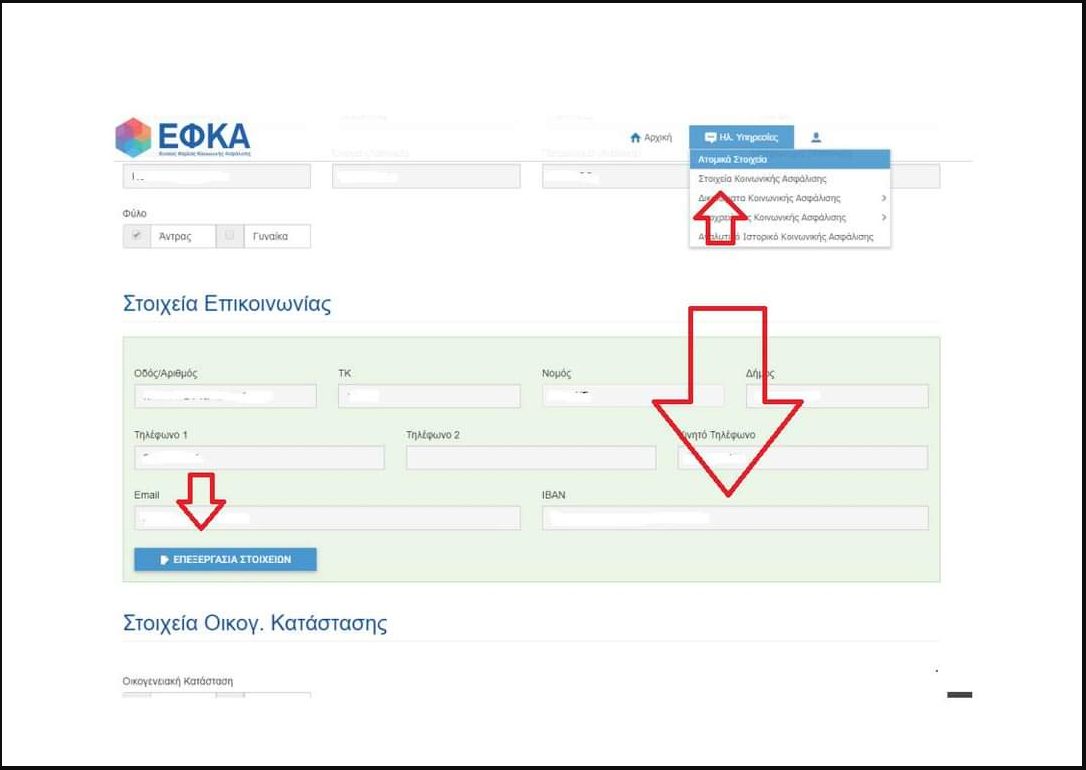Click the ΕΦΚΑ hexagon logo

click(133, 137)
